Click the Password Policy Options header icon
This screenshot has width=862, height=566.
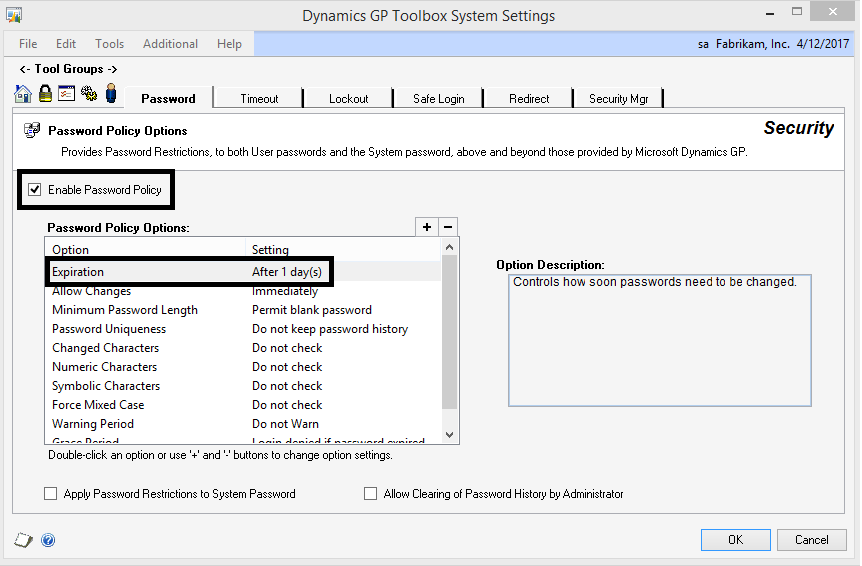tap(32, 130)
